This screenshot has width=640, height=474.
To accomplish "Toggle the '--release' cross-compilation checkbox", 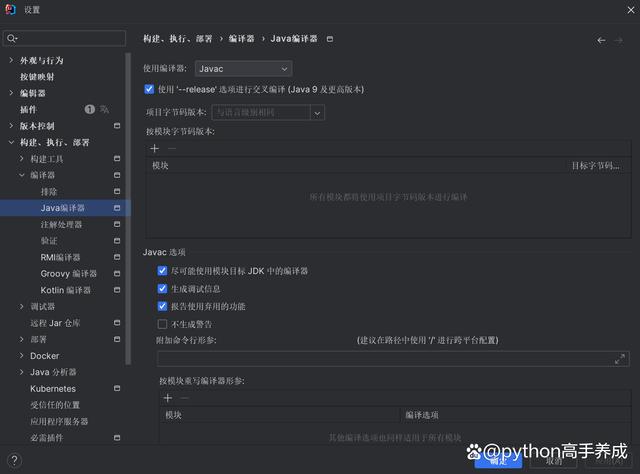I will [149, 89].
